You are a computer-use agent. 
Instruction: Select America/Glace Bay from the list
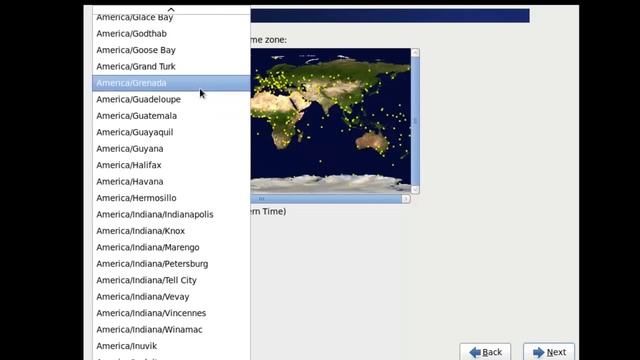(x=171, y=18)
